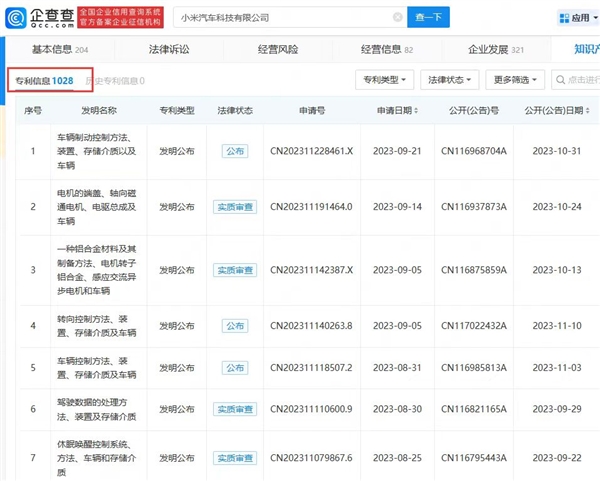600x481 pixels.
Task: Click application number CN202311118507.2
Action: coord(311,368)
